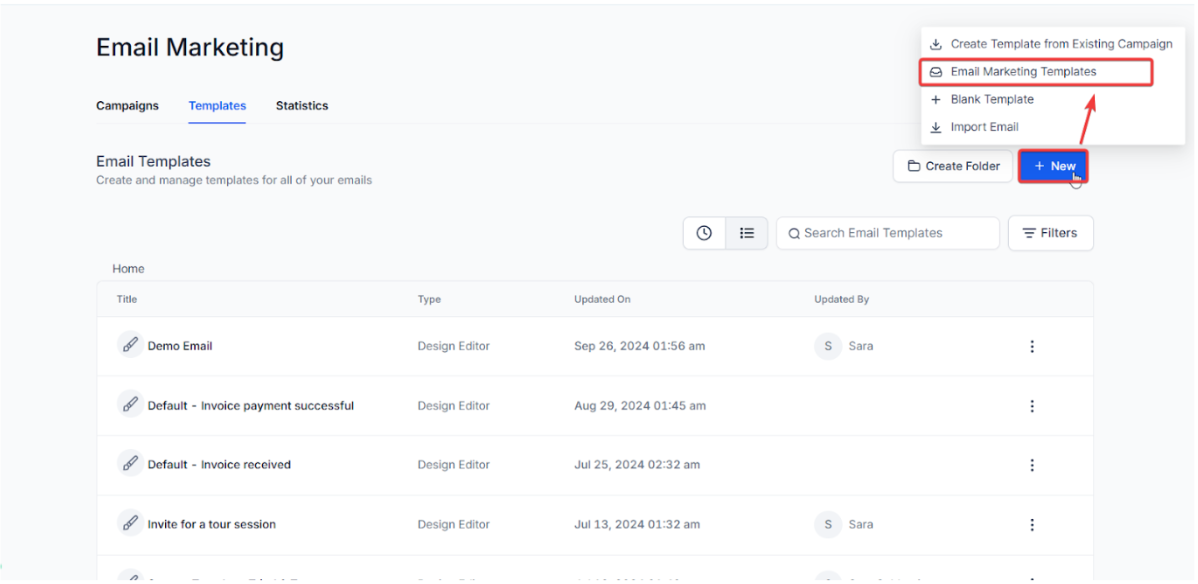The height and width of the screenshot is (584, 1198).
Task: Open three-dot menu for Invoice received row
Action: pyautogui.click(x=1032, y=465)
